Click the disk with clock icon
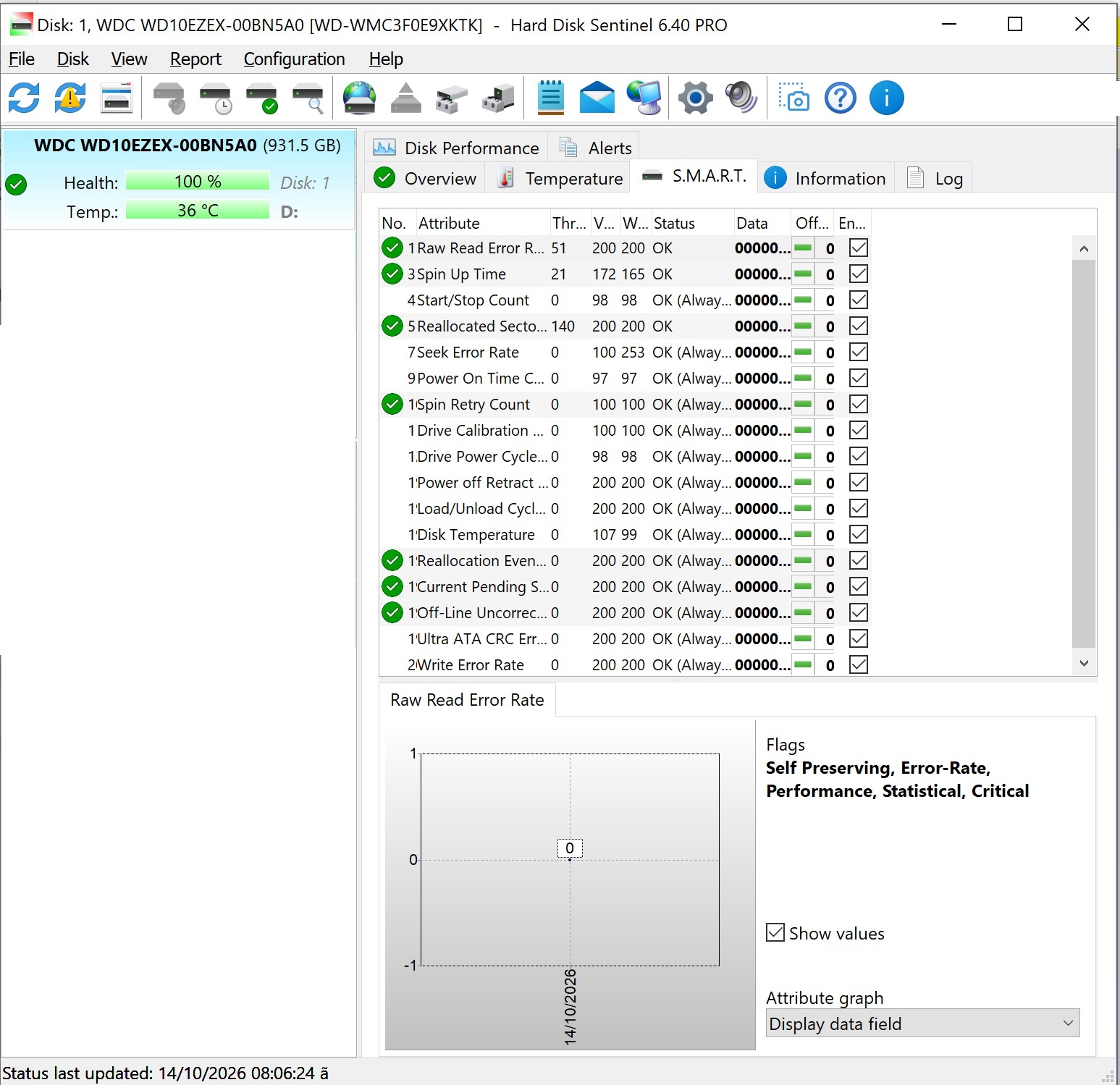Viewport: 1120px width, 1085px height. click(216, 98)
